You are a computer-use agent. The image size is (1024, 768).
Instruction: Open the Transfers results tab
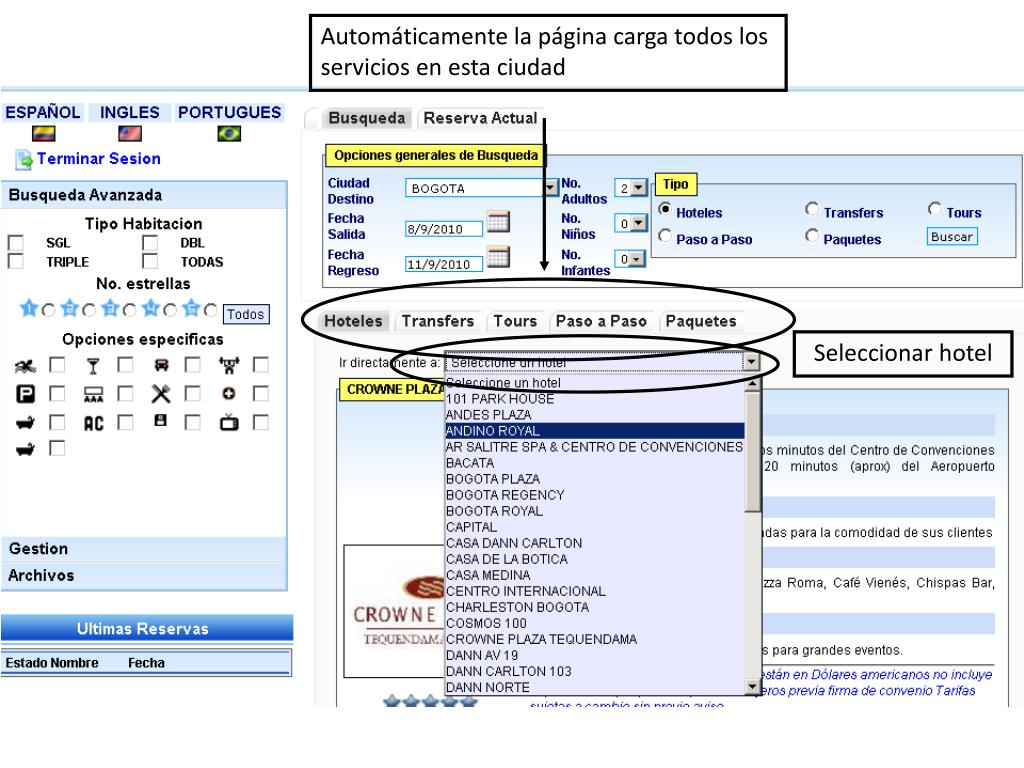[438, 321]
